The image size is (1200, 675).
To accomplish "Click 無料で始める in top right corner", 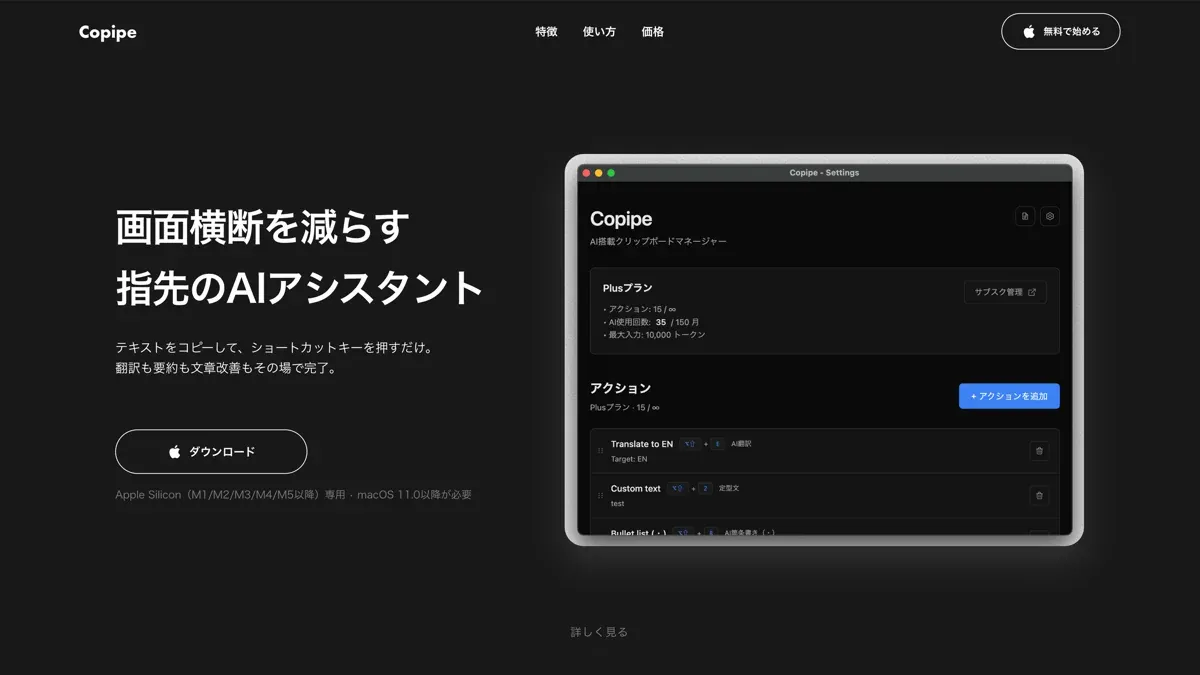I will coord(1061,31).
